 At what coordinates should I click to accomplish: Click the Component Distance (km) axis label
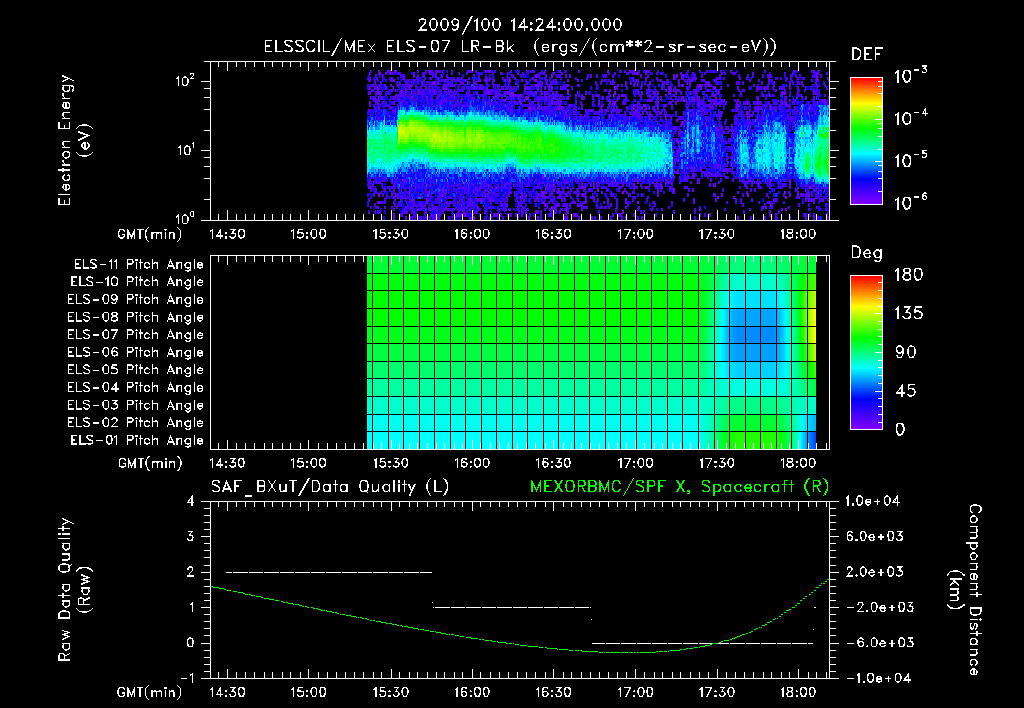tap(965, 590)
